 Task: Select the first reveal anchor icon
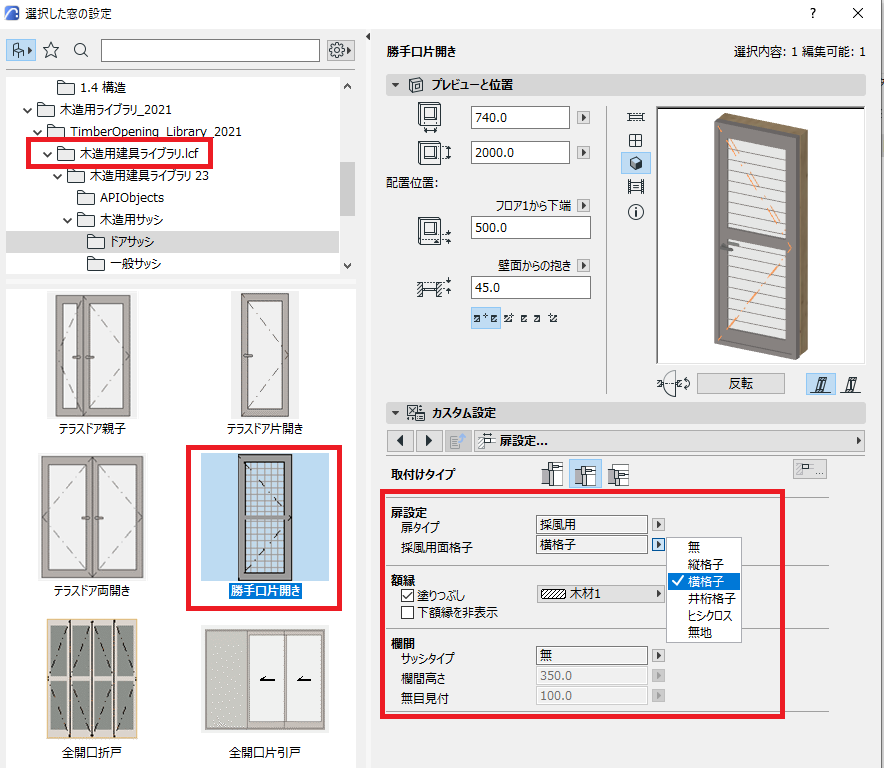[485, 318]
